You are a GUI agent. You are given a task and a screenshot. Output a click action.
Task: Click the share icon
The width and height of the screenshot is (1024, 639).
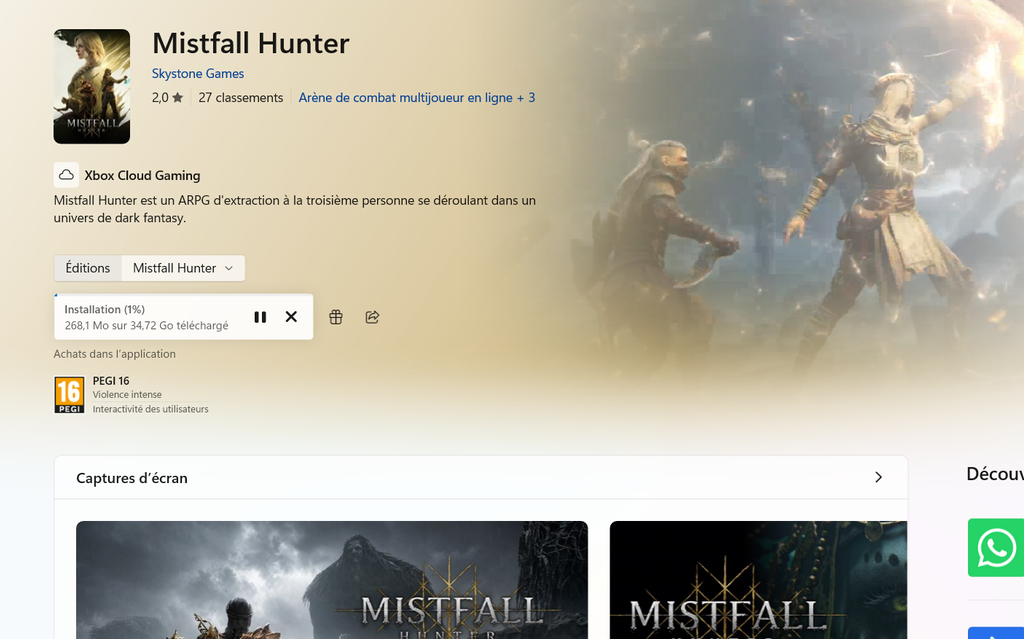(x=372, y=317)
